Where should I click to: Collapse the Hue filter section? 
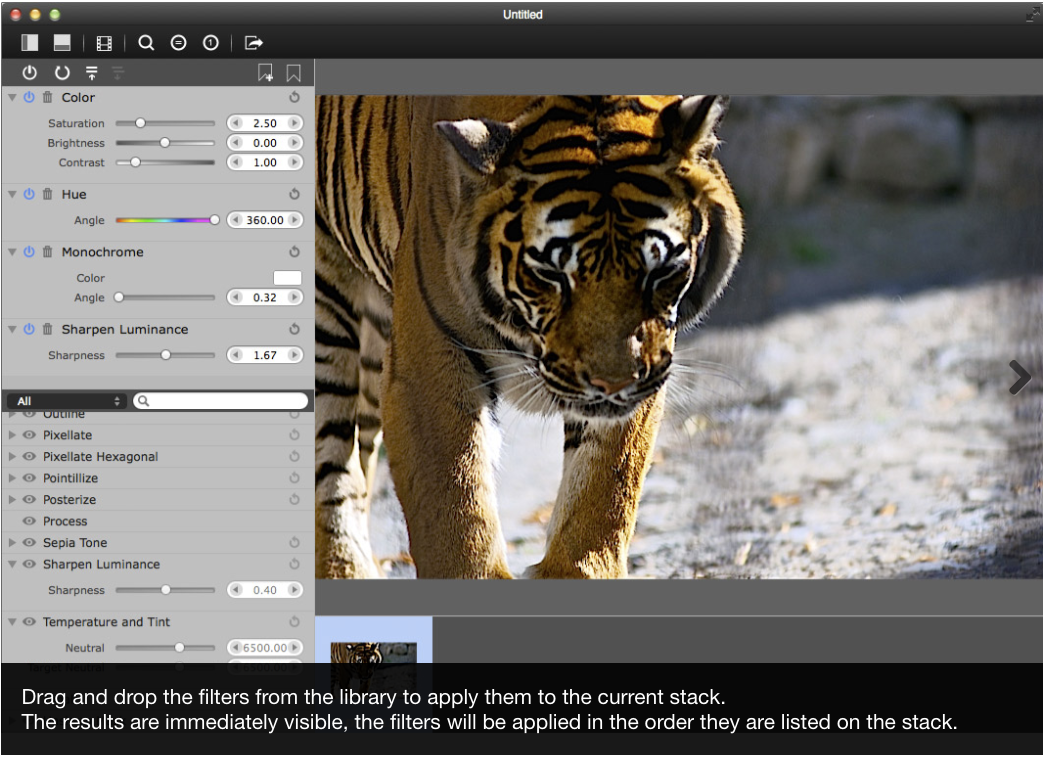tap(12, 194)
